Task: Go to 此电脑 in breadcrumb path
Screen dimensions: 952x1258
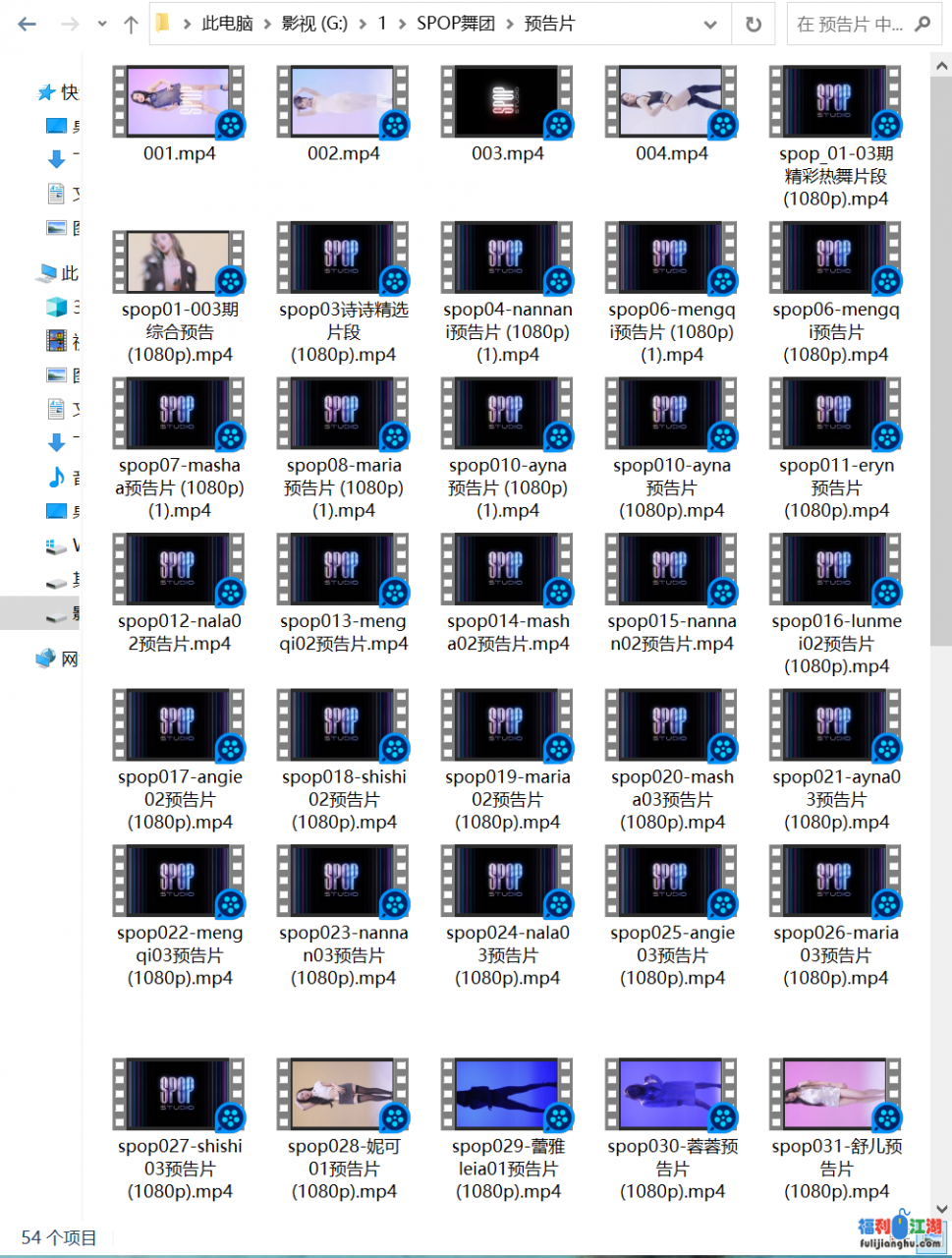Action: pos(227,24)
